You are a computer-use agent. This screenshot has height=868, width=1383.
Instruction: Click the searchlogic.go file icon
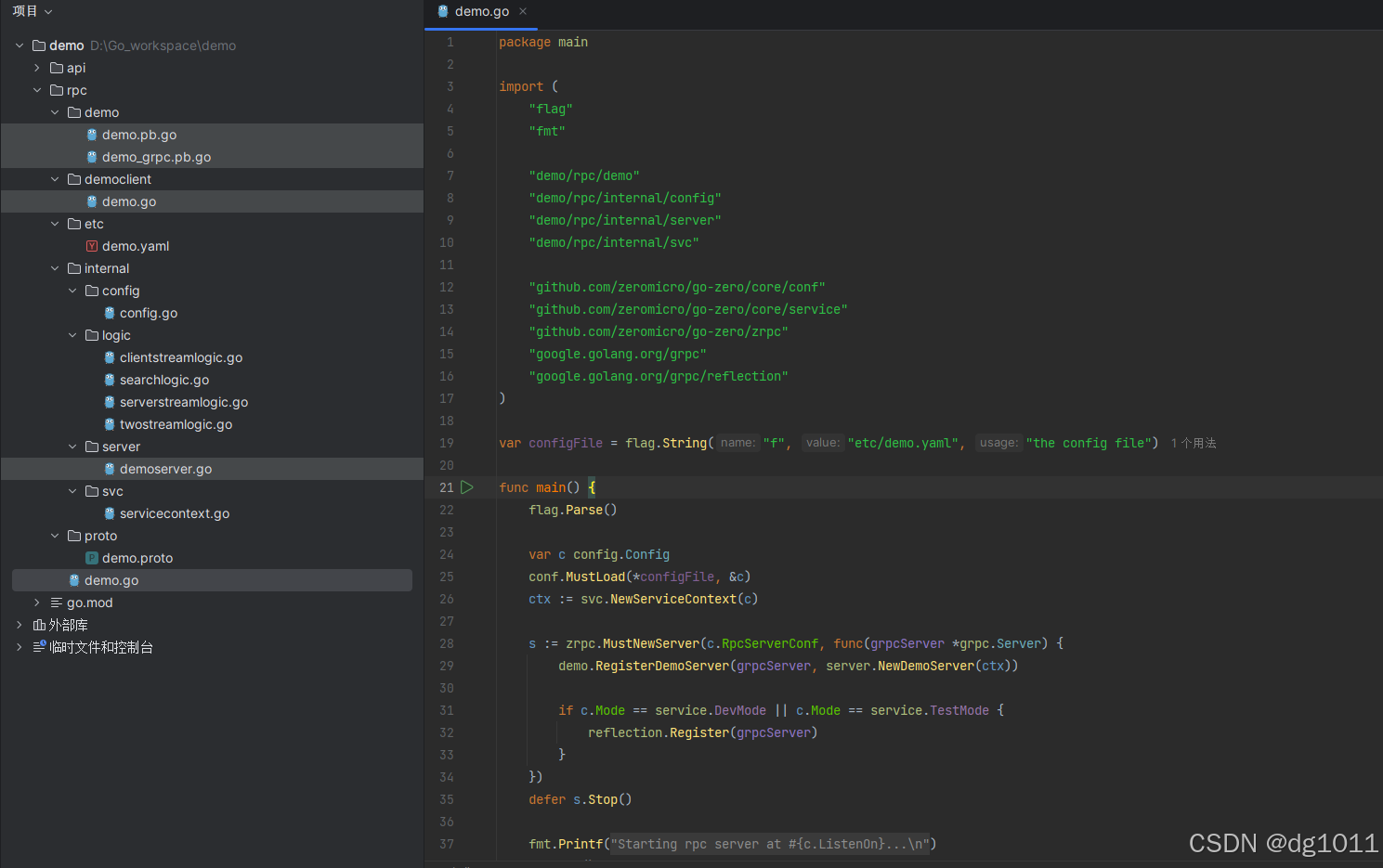[x=110, y=380]
